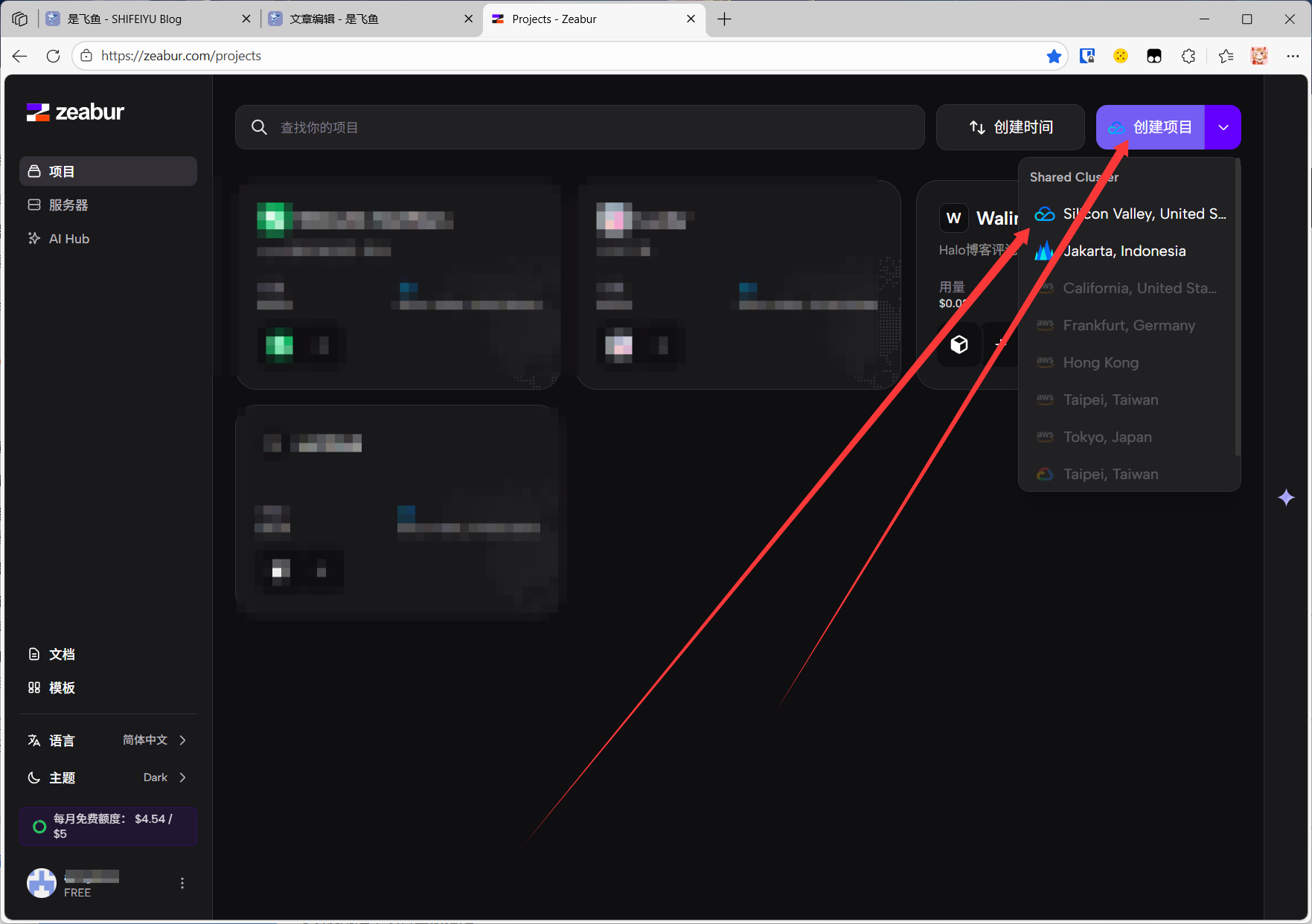Bookmark page using the star icon

pyautogui.click(x=1053, y=57)
